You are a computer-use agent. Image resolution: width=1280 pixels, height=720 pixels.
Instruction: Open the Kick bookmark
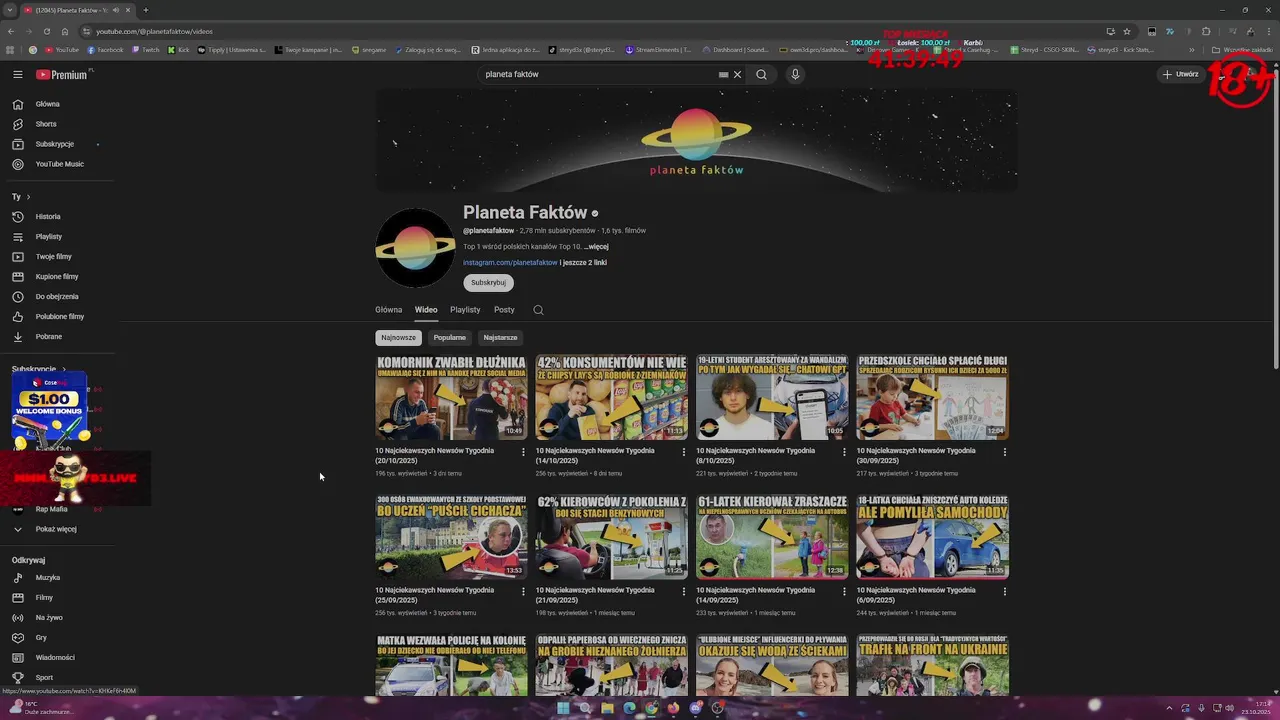(179, 50)
